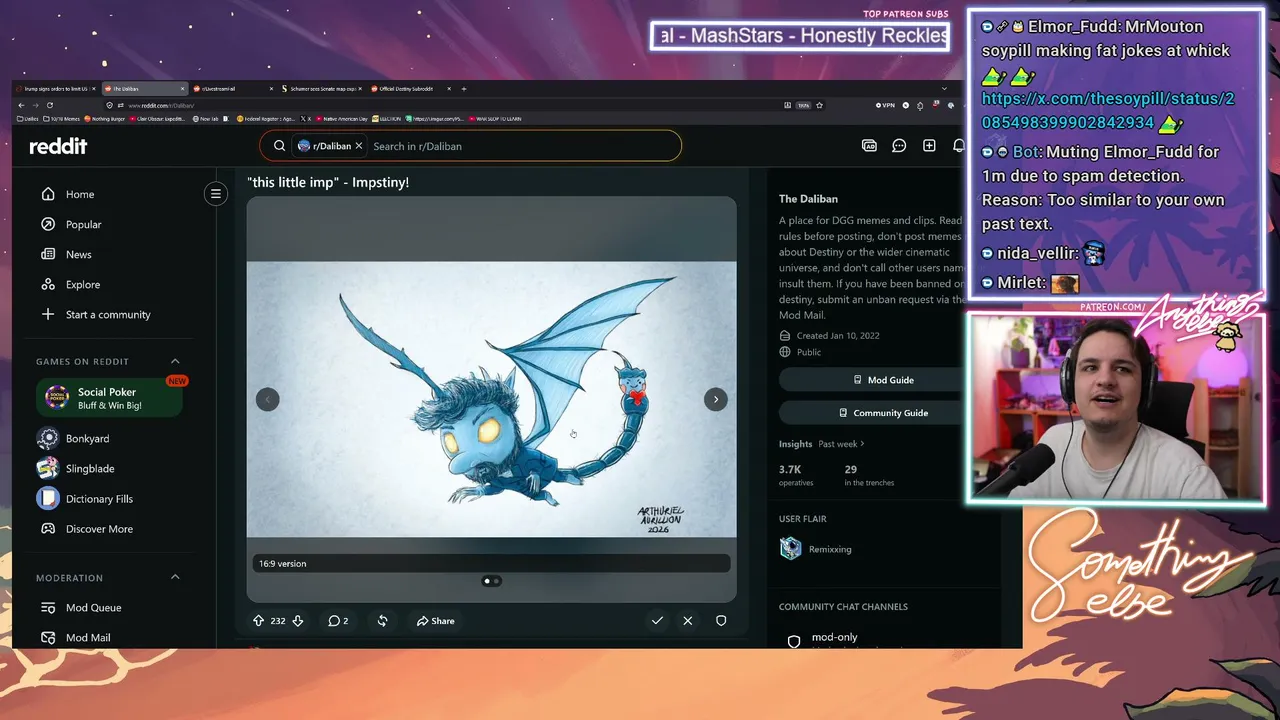Open the browser VPN button
The image size is (1280, 720).
click(x=885, y=105)
